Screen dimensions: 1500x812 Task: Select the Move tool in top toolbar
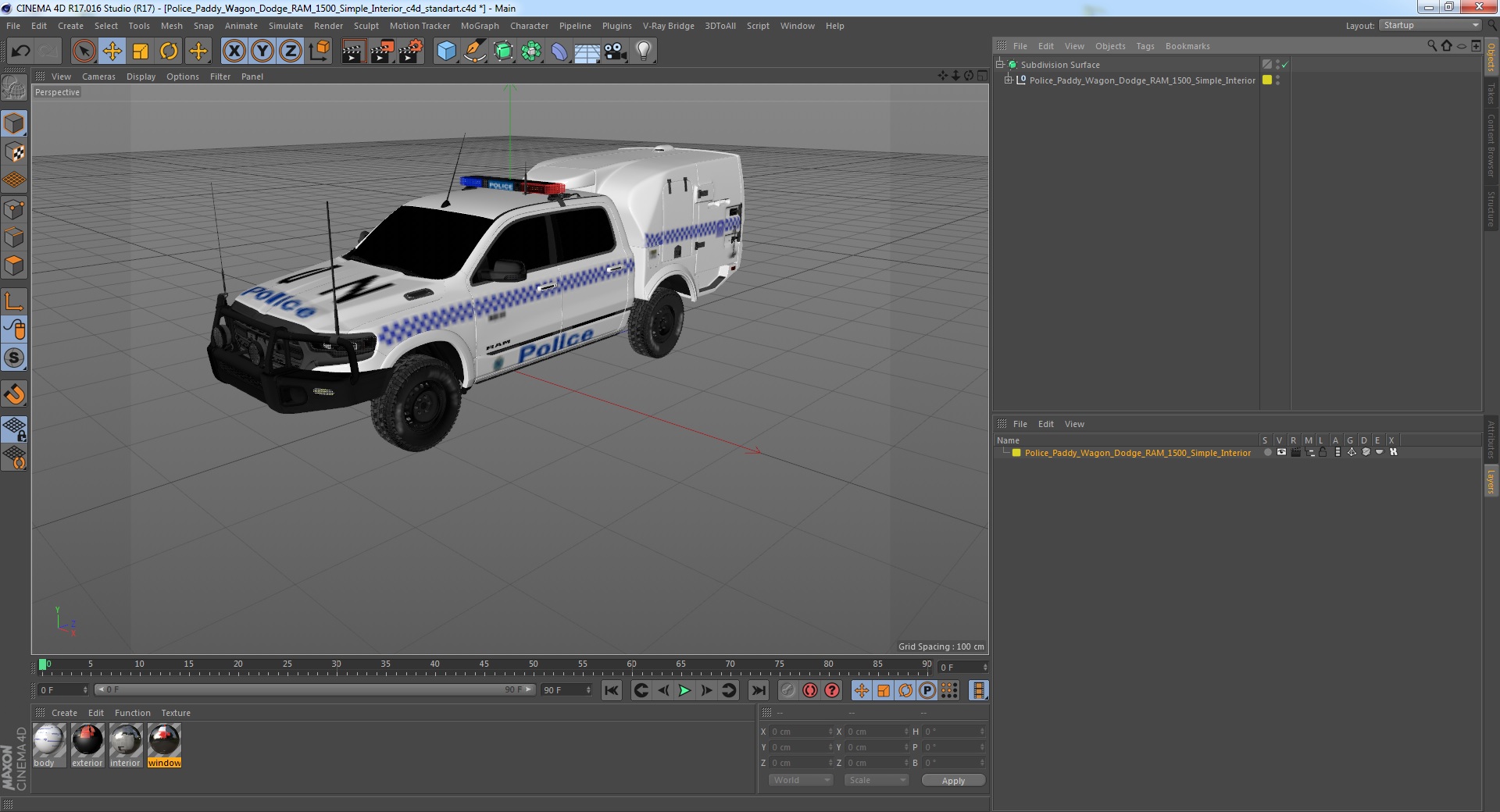[x=112, y=52]
